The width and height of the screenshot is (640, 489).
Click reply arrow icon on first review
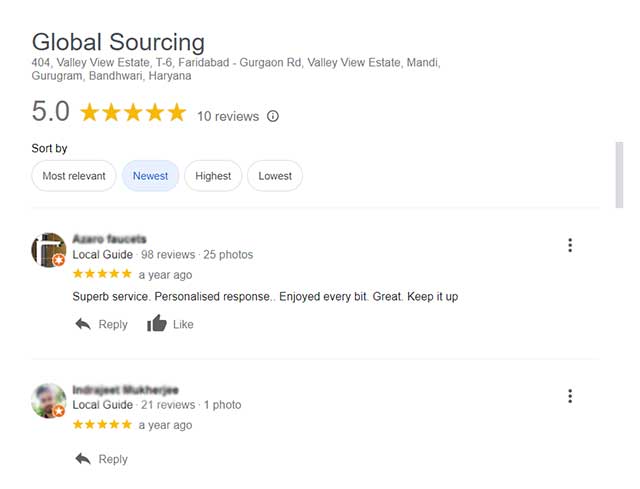(83, 324)
